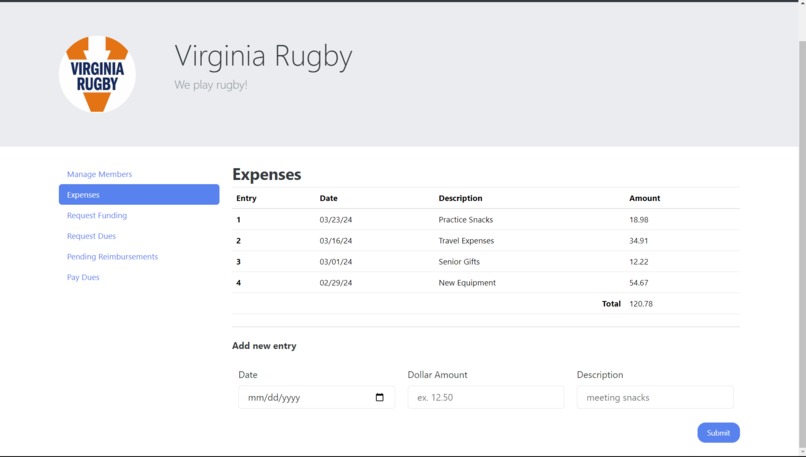Click the amount 18.98
This screenshot has width=806, height=457.
638,220
